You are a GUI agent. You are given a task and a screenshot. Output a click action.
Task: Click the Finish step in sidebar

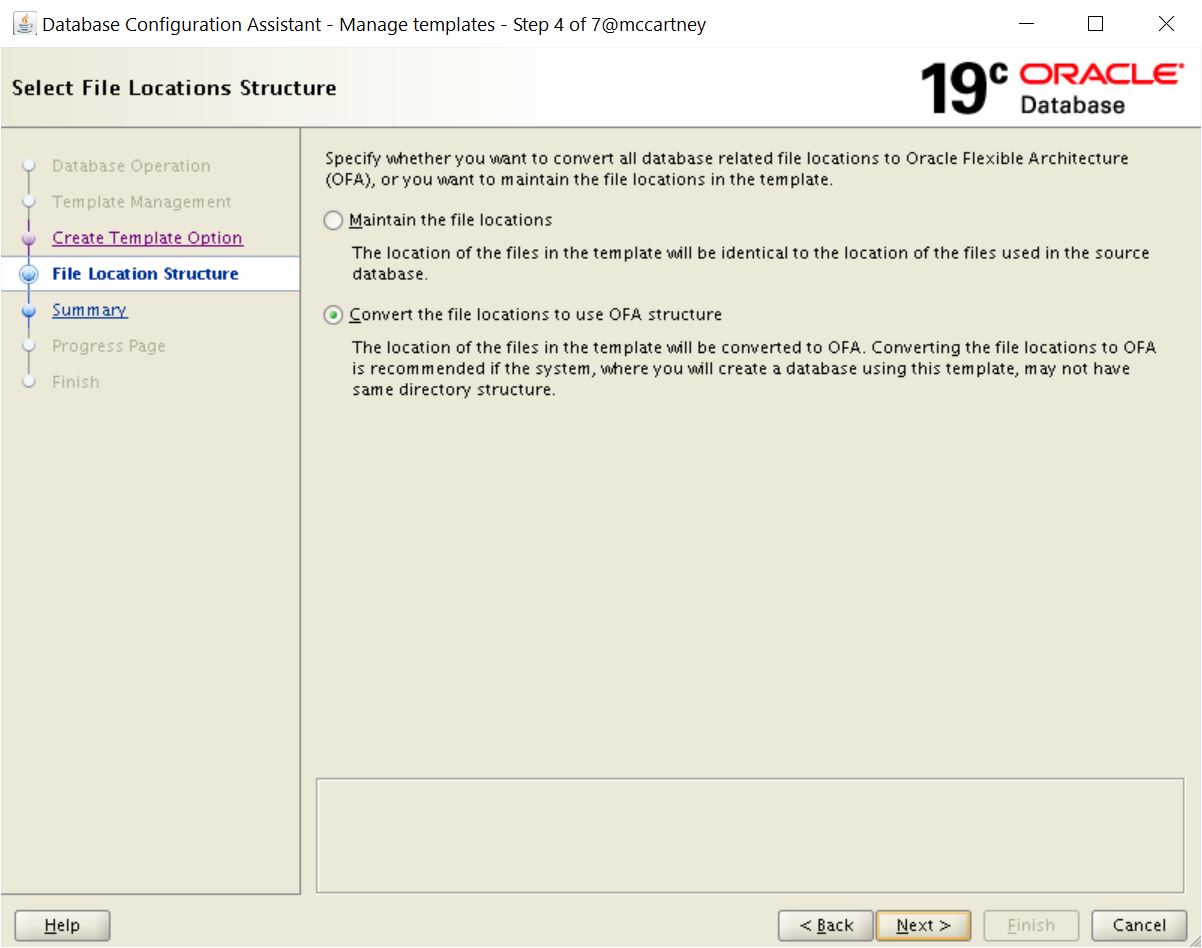[x=75, y=382]
